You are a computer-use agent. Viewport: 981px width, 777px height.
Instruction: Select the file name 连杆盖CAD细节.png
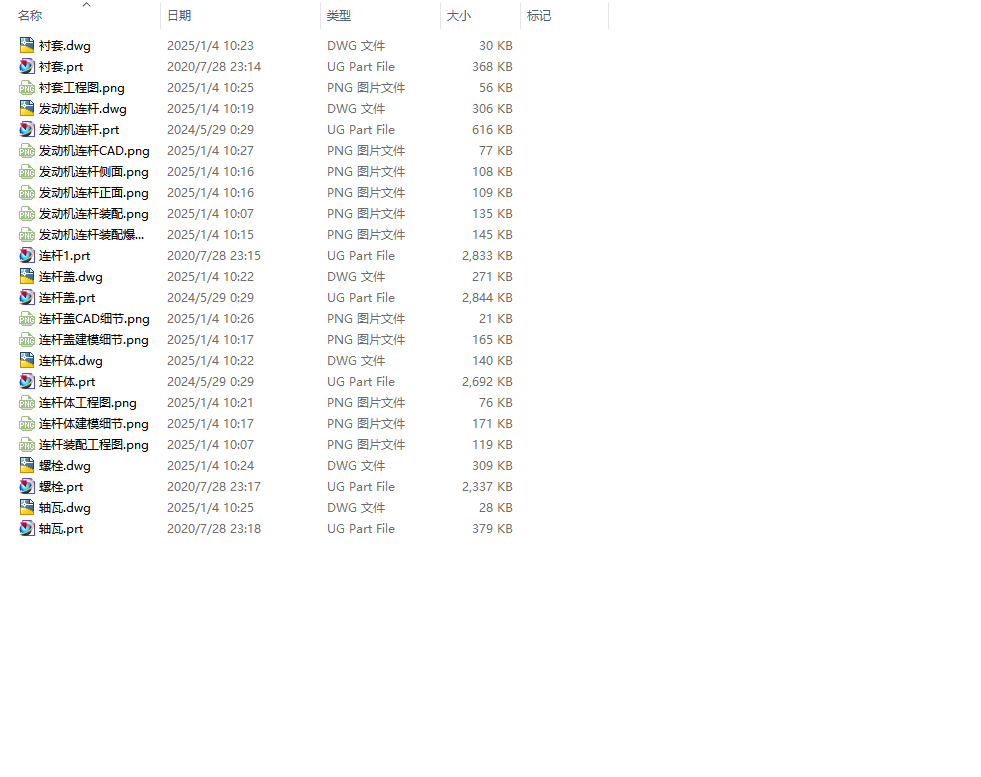94,319
